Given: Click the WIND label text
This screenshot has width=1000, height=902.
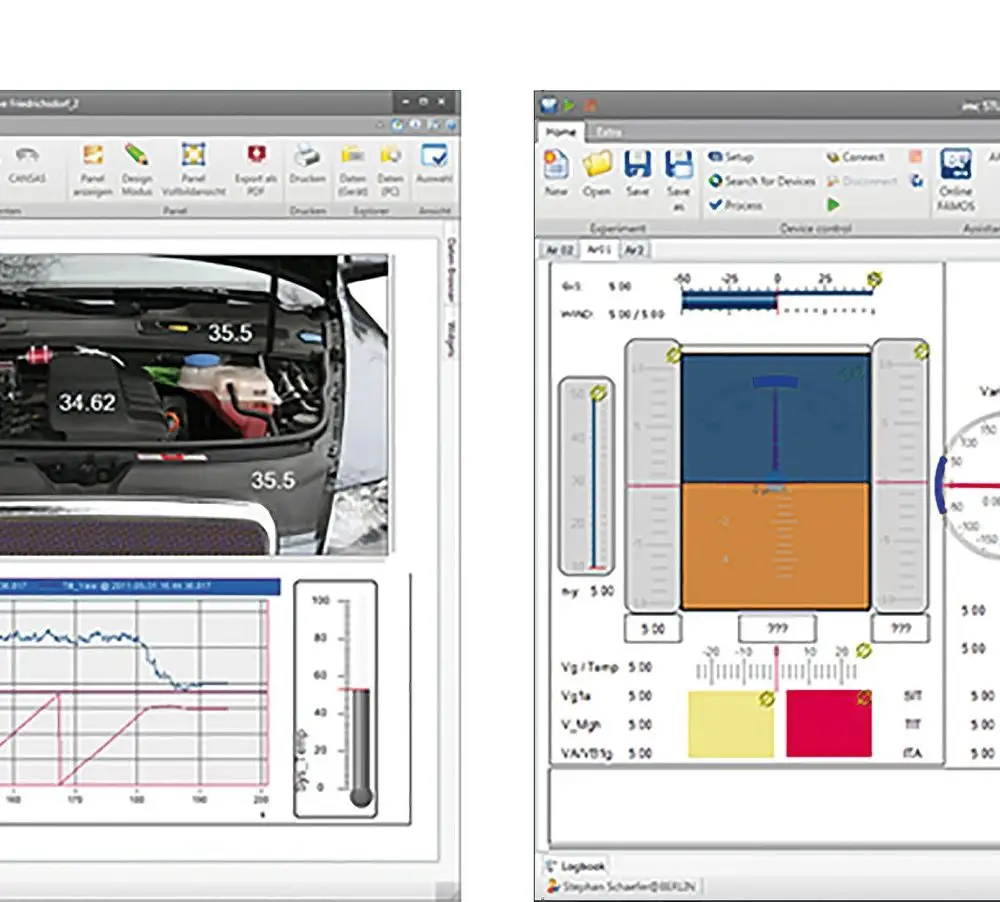Looking at the screenshot, I should pyautogui.click(x=577, y=314).
